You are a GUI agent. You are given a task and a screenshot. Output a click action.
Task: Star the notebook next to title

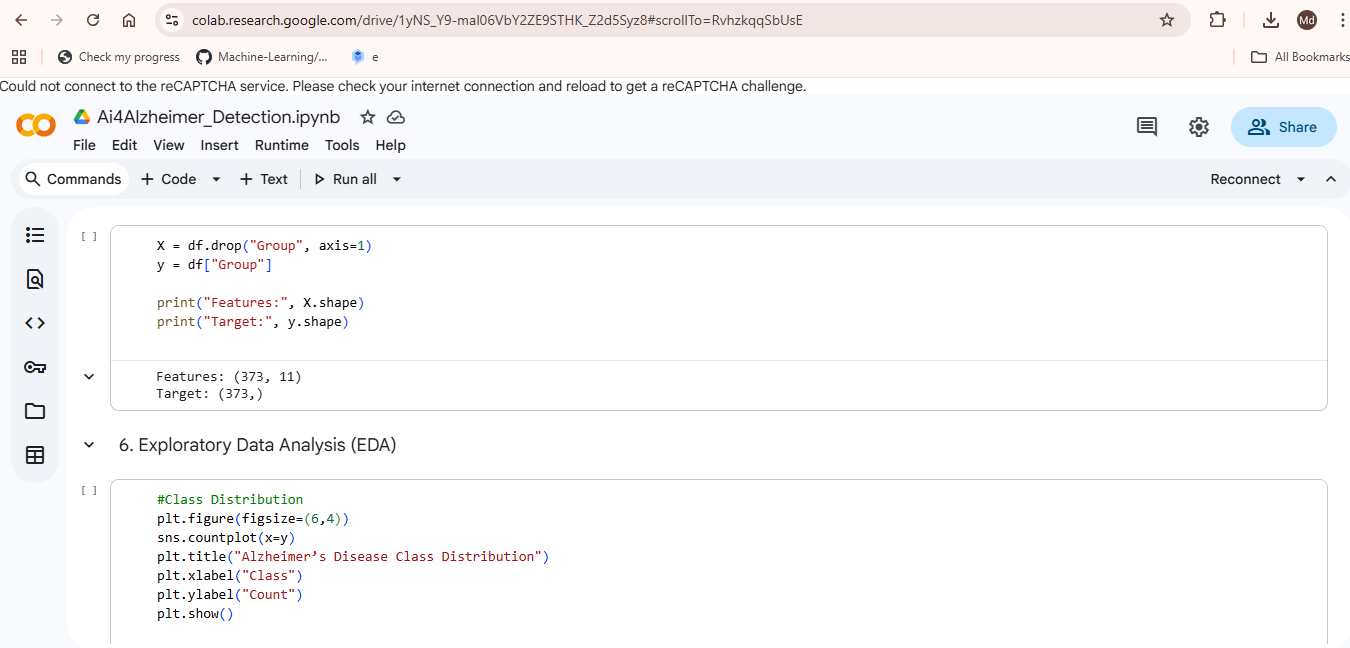(367, 117)
